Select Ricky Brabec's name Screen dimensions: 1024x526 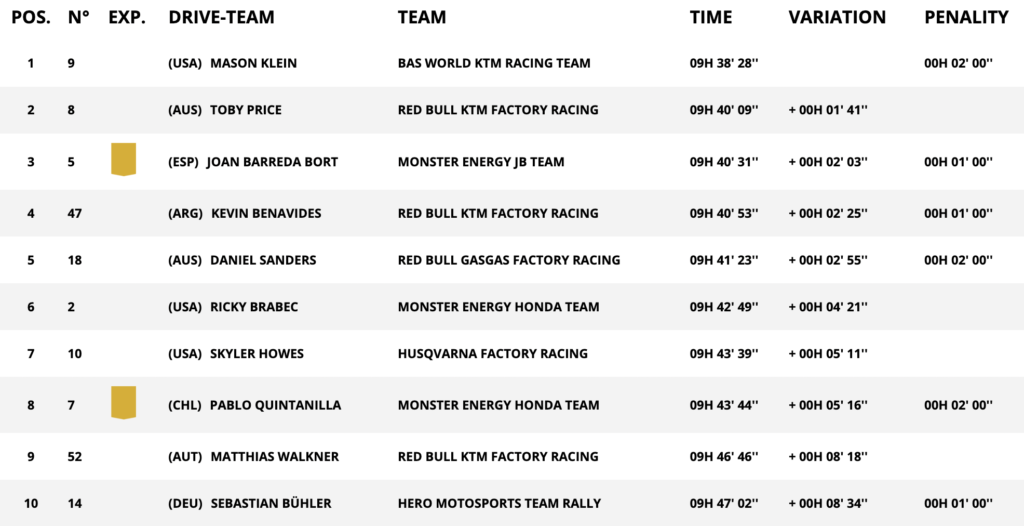(x=254, y=307)
